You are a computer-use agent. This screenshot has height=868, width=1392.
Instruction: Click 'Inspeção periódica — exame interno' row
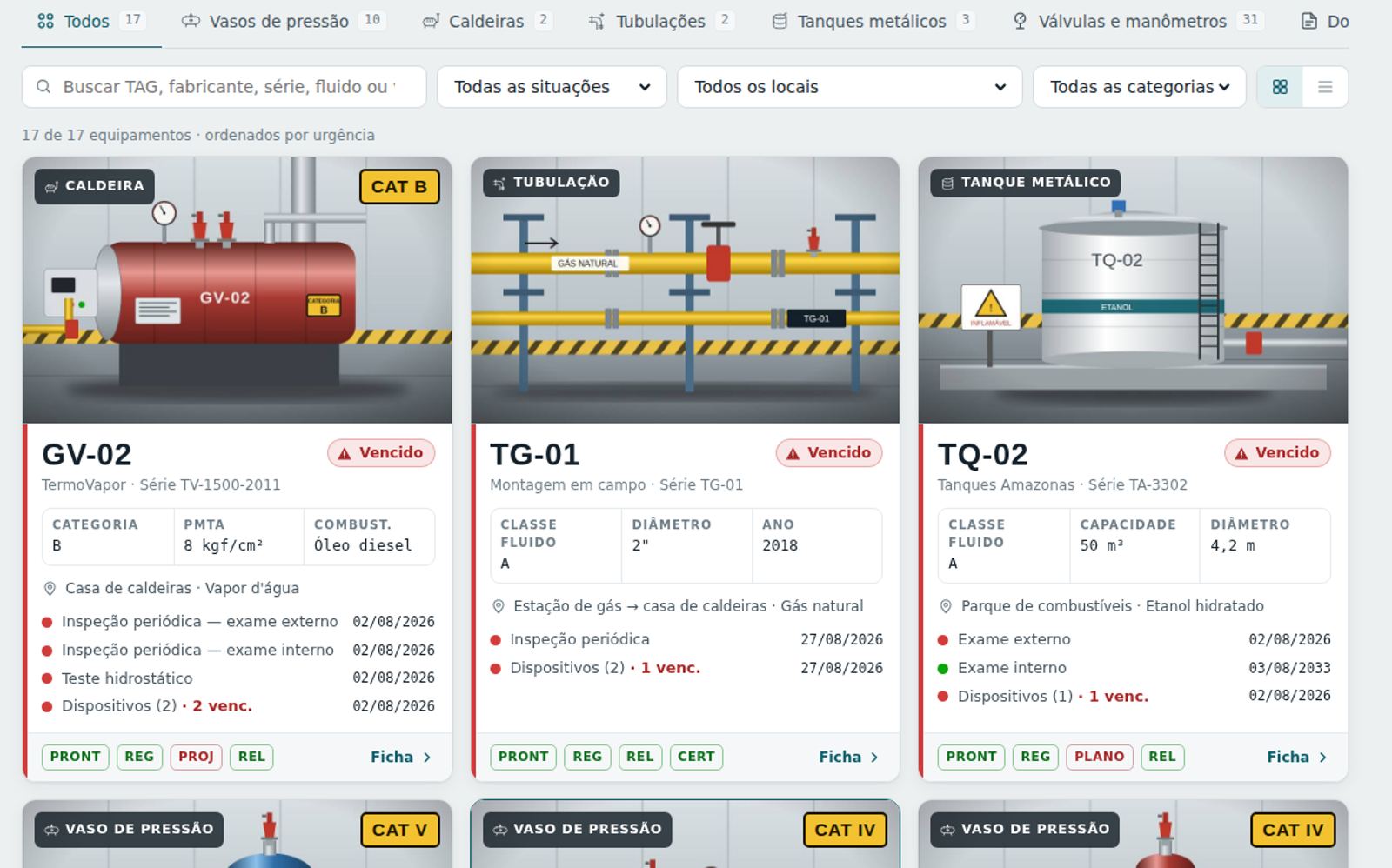[238, 651]
